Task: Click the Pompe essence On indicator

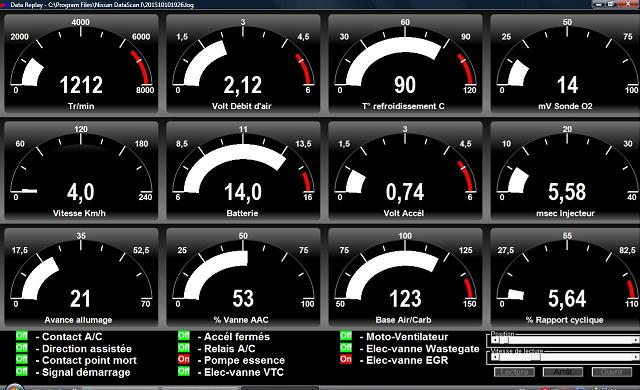Action: (x=184, y=359)
